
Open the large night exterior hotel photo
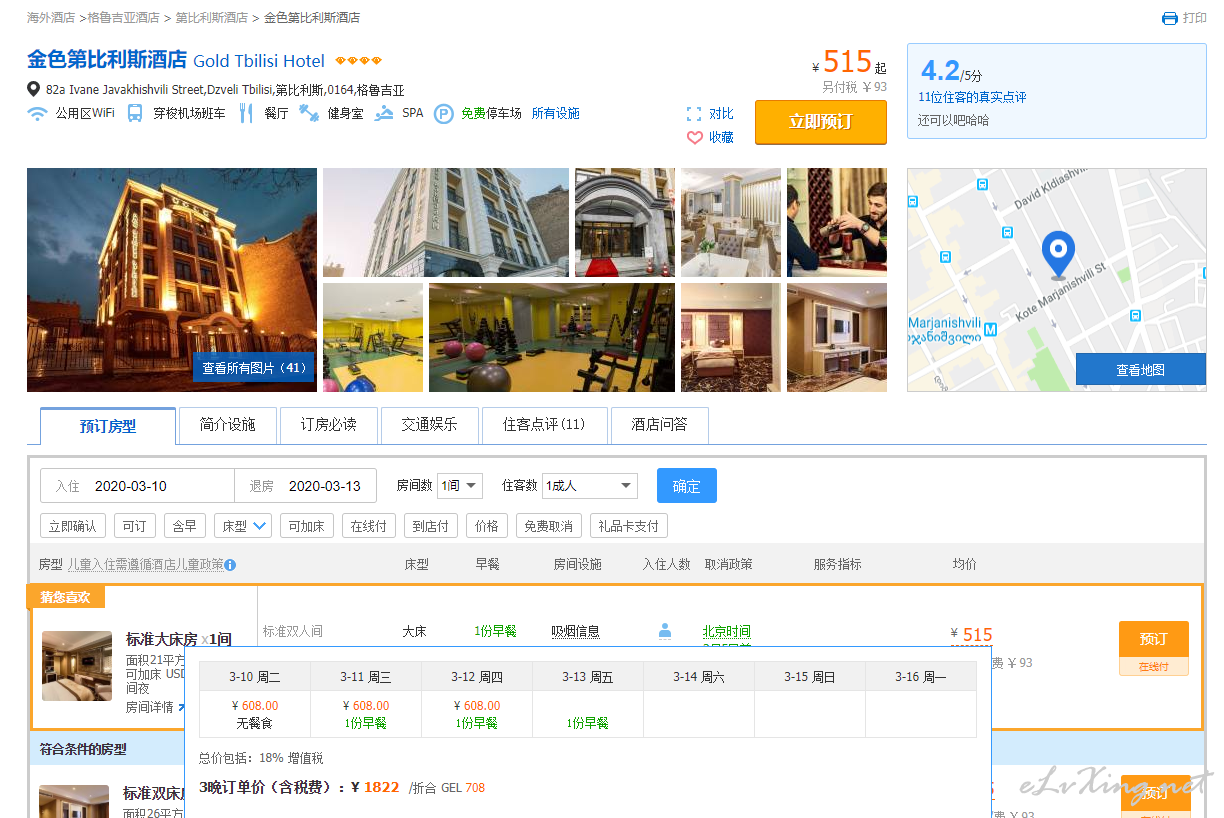(x=172, y=280)
